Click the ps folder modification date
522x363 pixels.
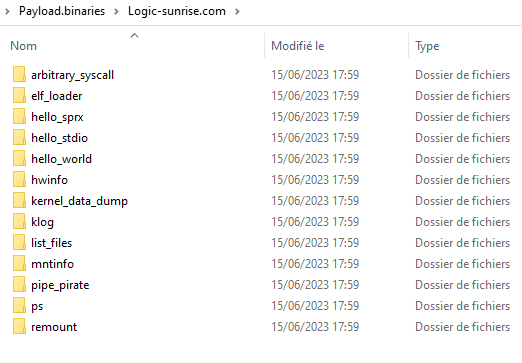click(315, 306)
